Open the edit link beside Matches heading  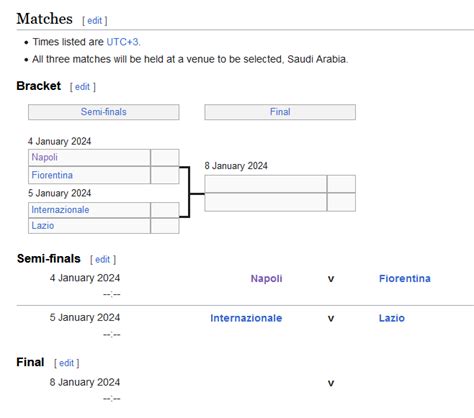[x=95, y=21]
